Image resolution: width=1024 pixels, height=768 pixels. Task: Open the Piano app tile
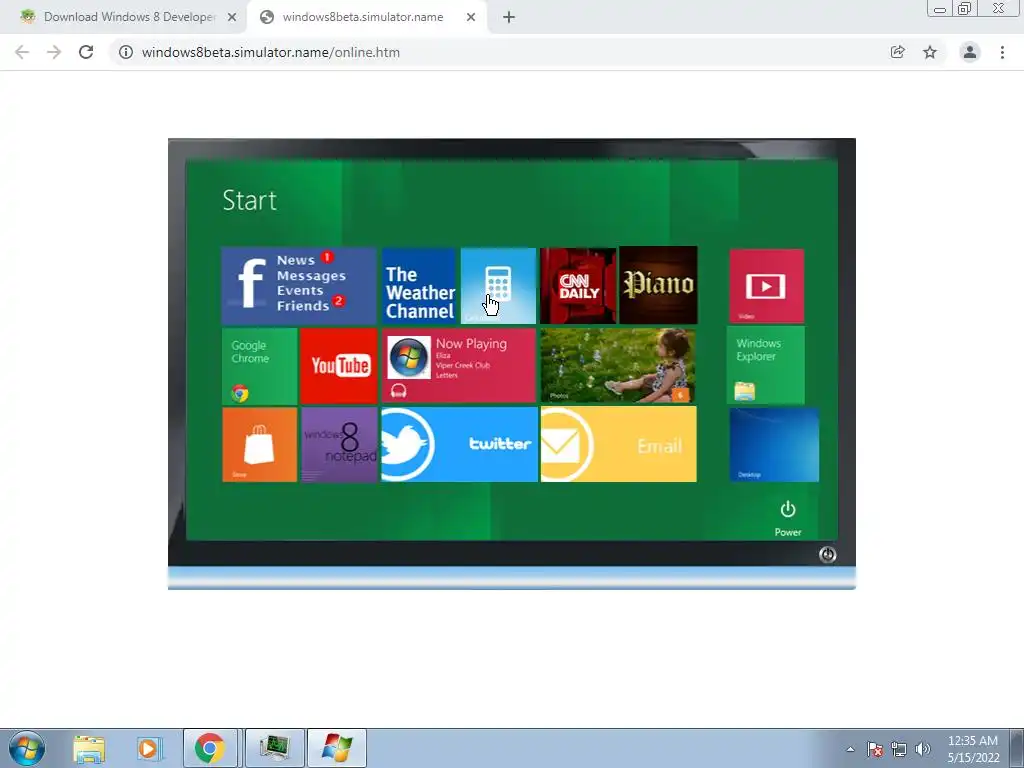[x=658, y=285]
